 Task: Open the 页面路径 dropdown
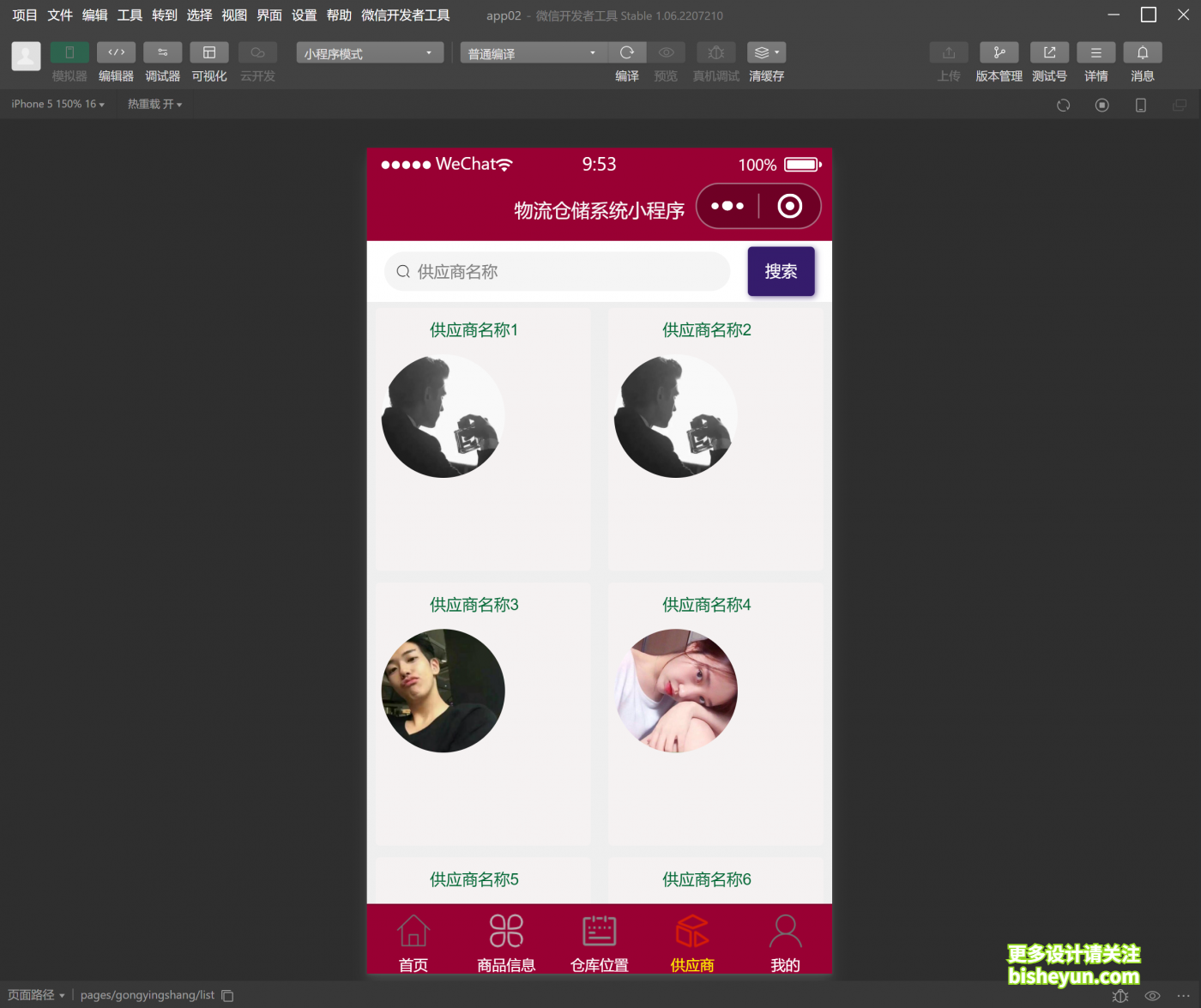(36, 995)
